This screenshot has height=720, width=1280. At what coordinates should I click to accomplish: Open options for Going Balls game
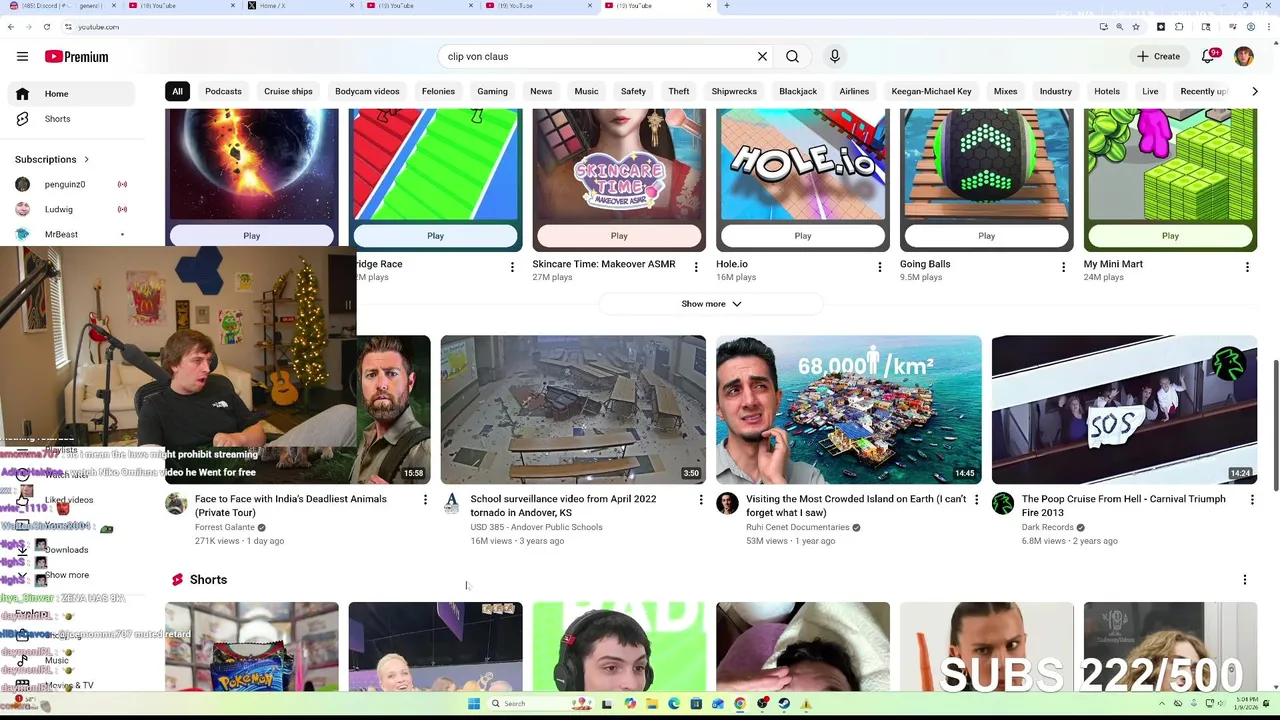[1063, 267]
